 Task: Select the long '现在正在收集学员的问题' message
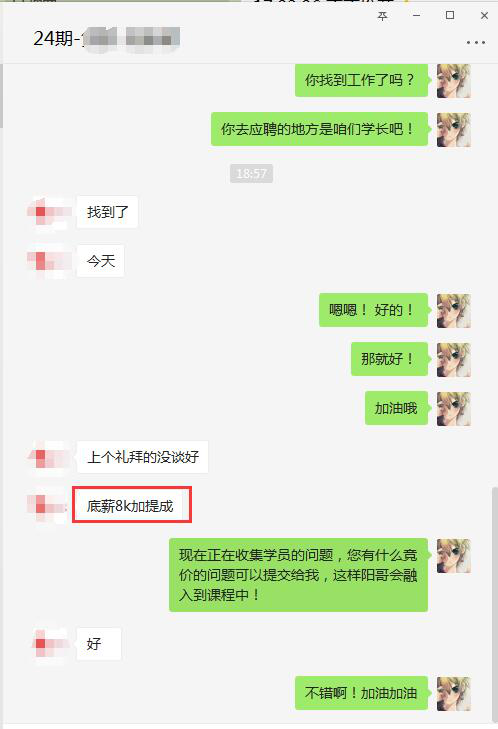(298, 575)
